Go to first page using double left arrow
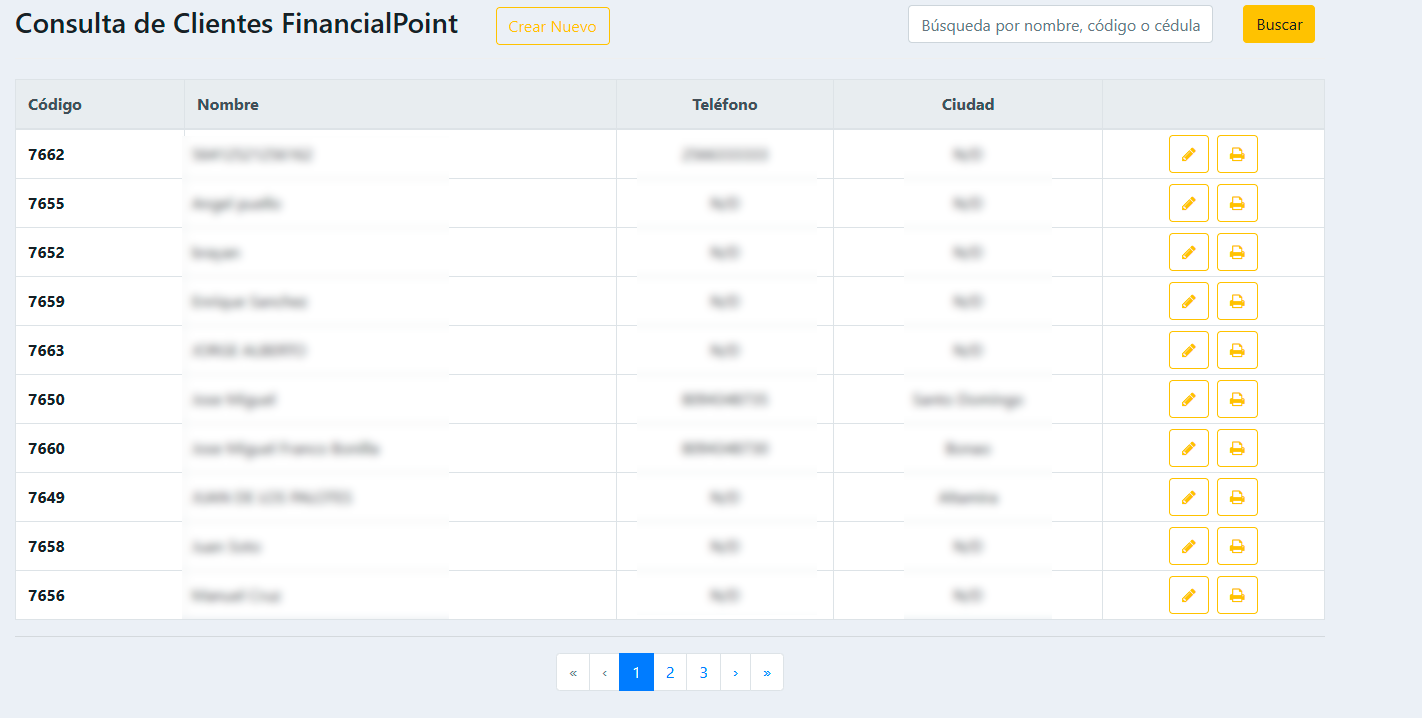 tap(573, 672)
